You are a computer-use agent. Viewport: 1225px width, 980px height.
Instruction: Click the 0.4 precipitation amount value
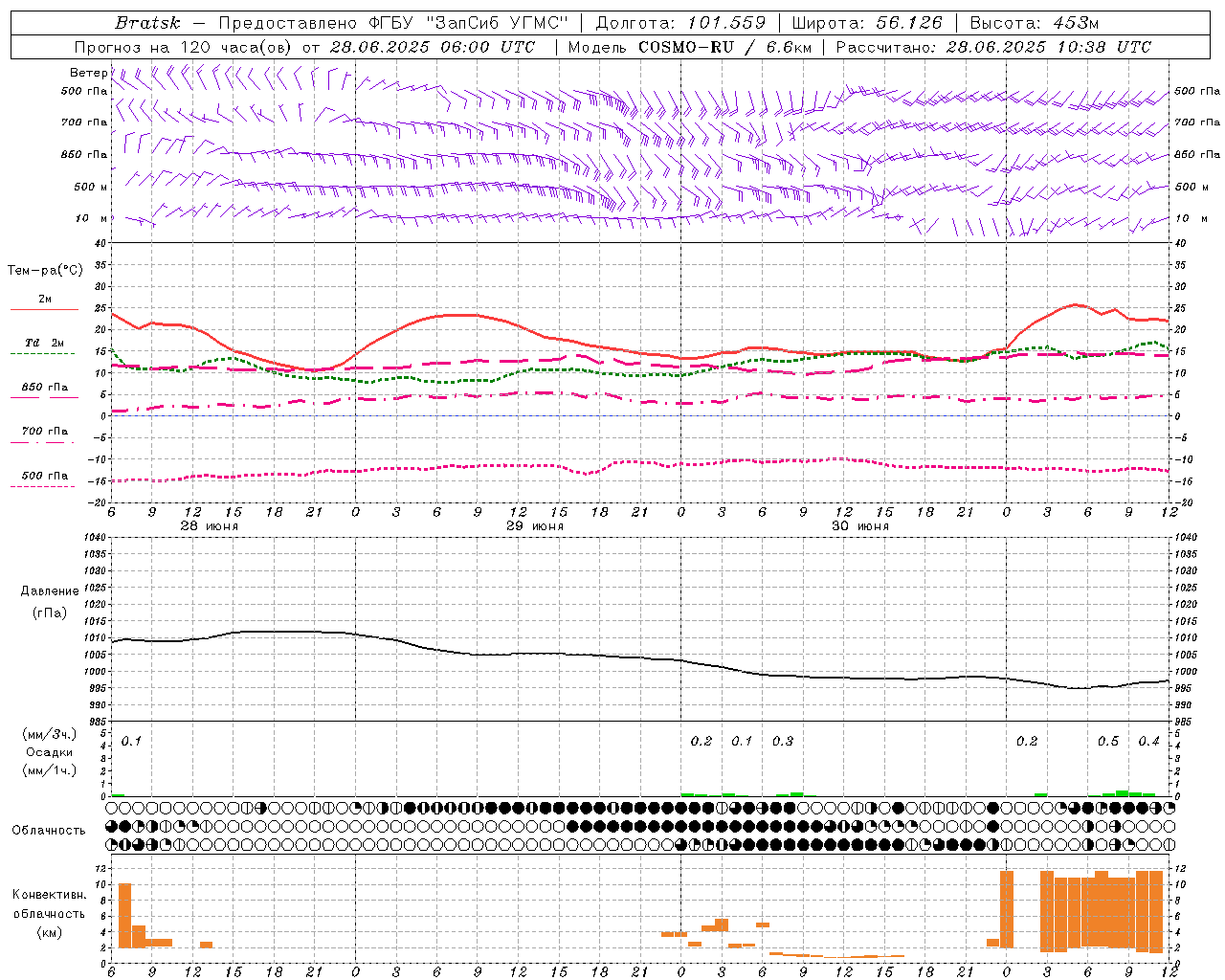tap(1148, 741)
